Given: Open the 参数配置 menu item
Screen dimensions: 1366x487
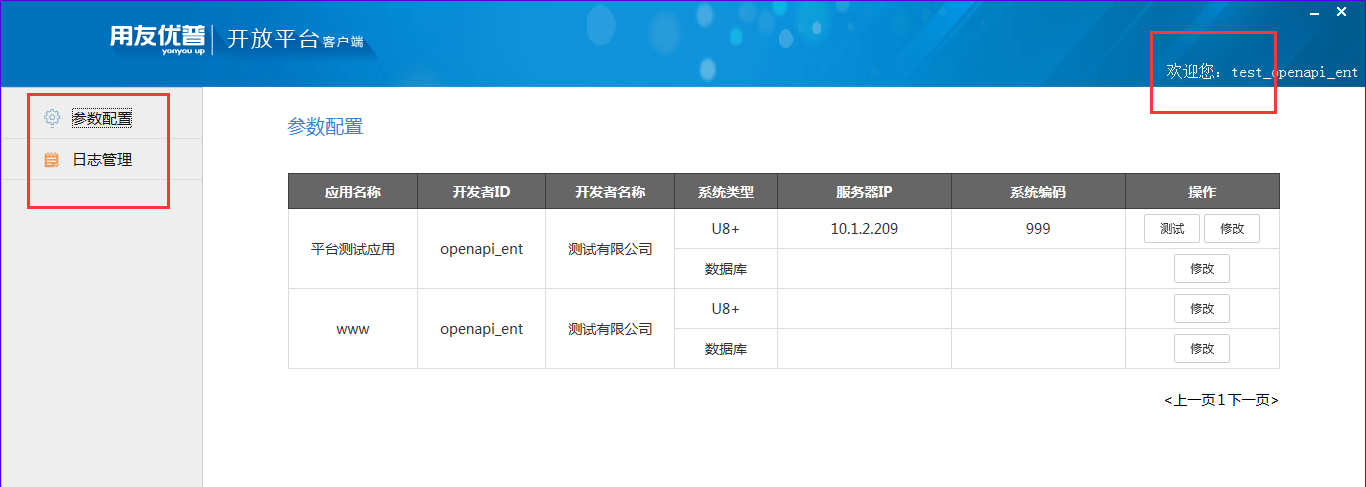Looking at the screenshot, I should pyautogui.click(x=102, y=118).
